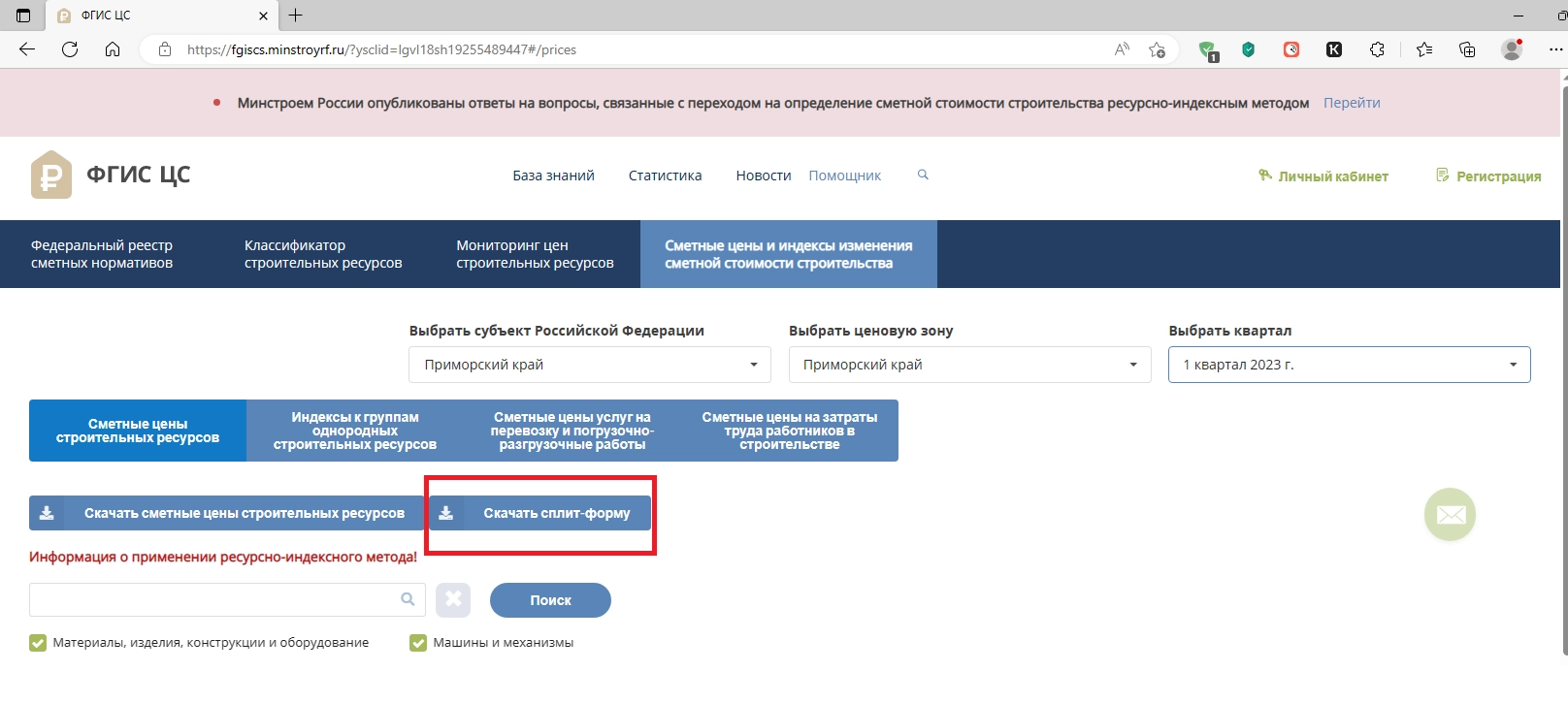Viewport: 1568px width, 704px height.
Task: Click Скачать сплит-форму button
Action: [540, 513]
